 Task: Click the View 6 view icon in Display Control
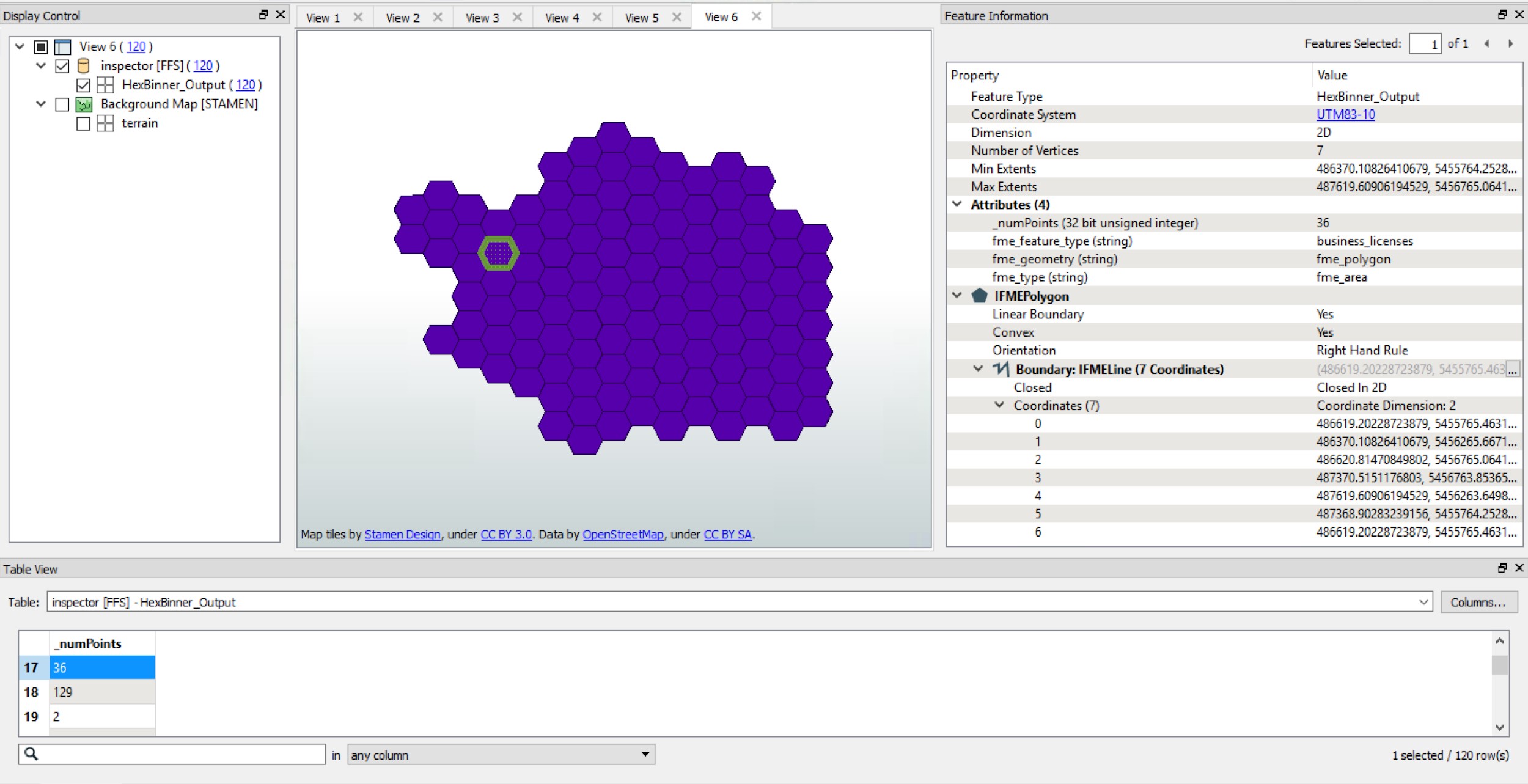[x=62, y=46]
